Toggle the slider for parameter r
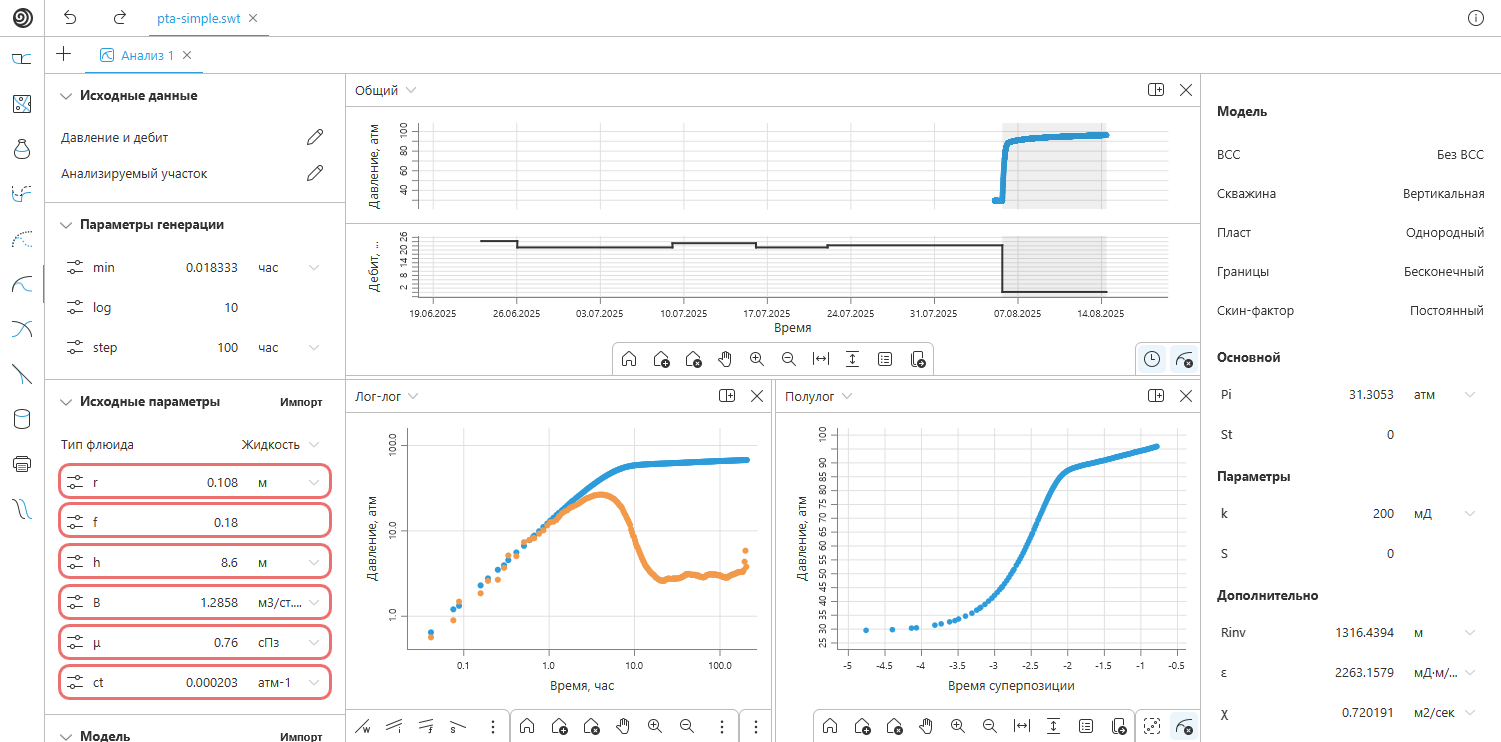This screenshot has width=1501, height=742. pyautogui.click(x=76, y=483)
